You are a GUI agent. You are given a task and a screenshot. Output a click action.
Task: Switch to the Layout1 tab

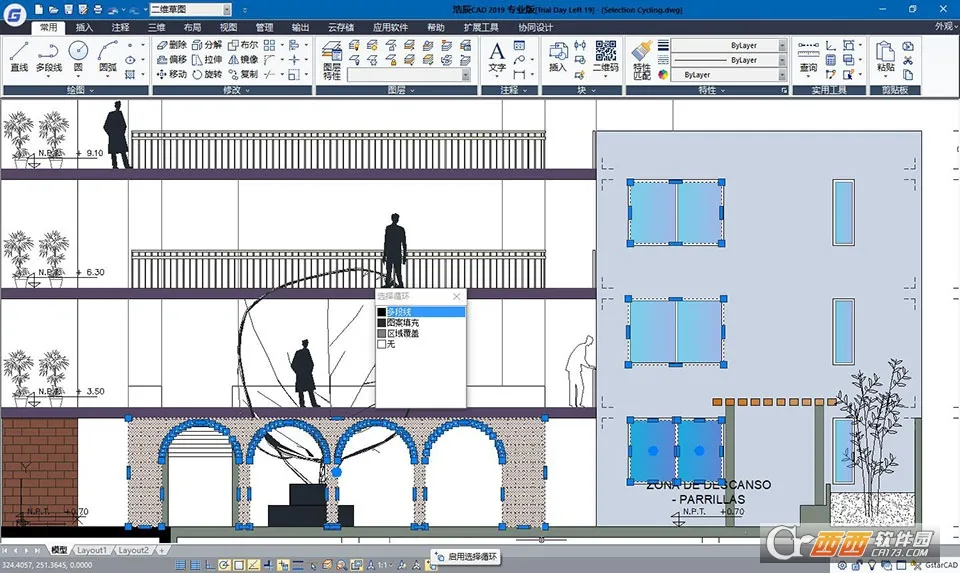92,550
